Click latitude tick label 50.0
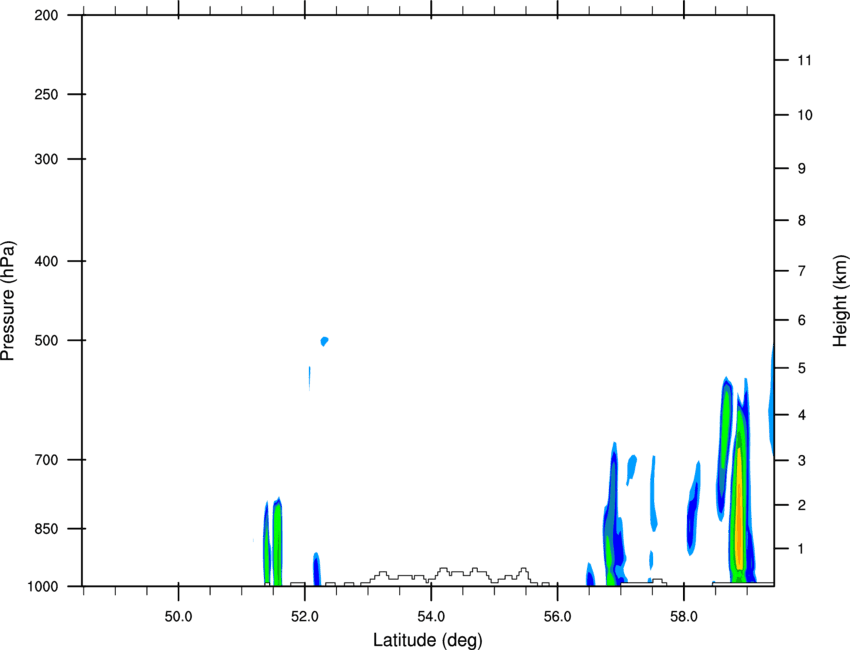This screenshot has width=850, height=650. pyautogui.click(x=178, y=617)
